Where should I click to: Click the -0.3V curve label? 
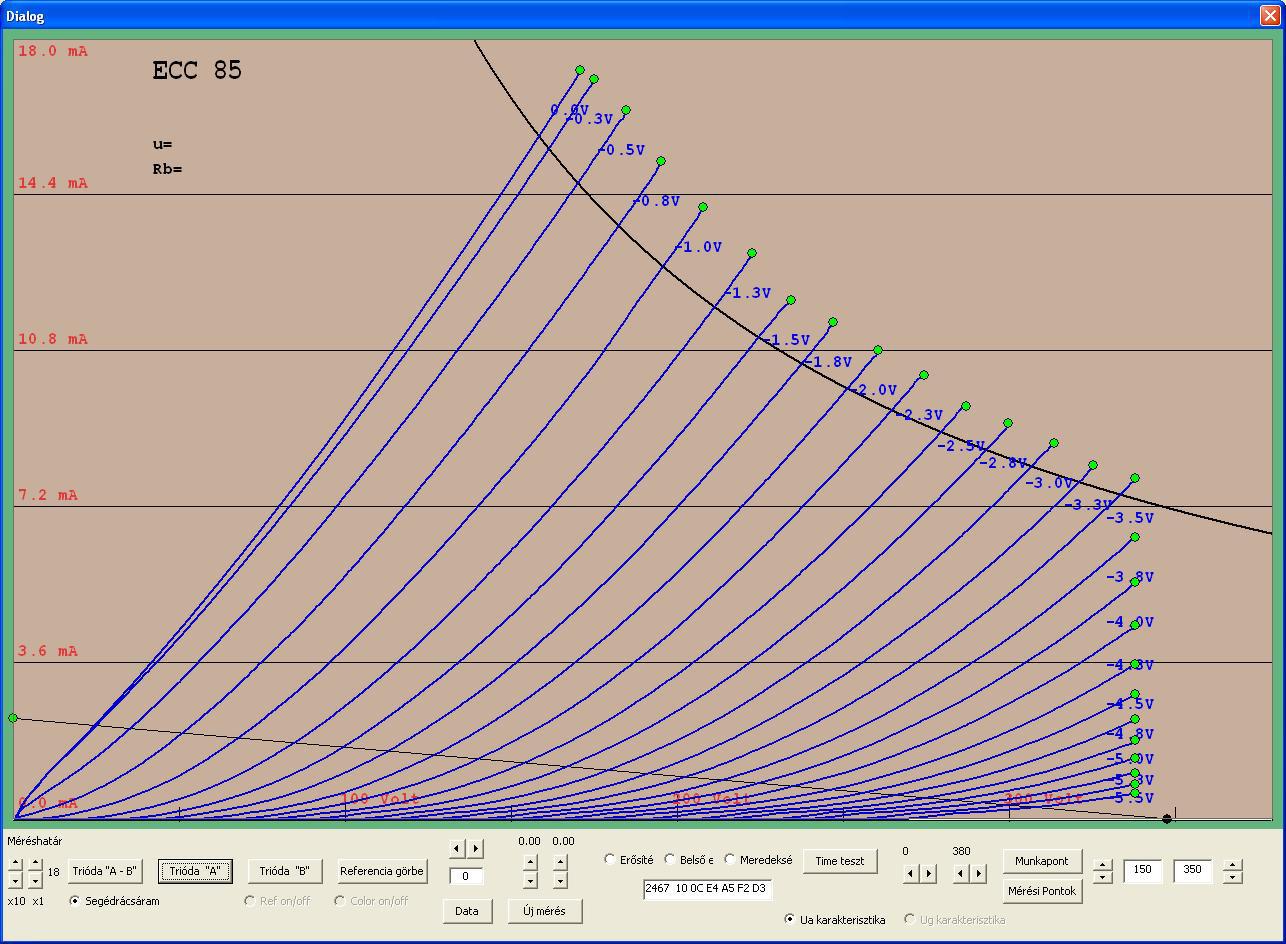(590, 119)
